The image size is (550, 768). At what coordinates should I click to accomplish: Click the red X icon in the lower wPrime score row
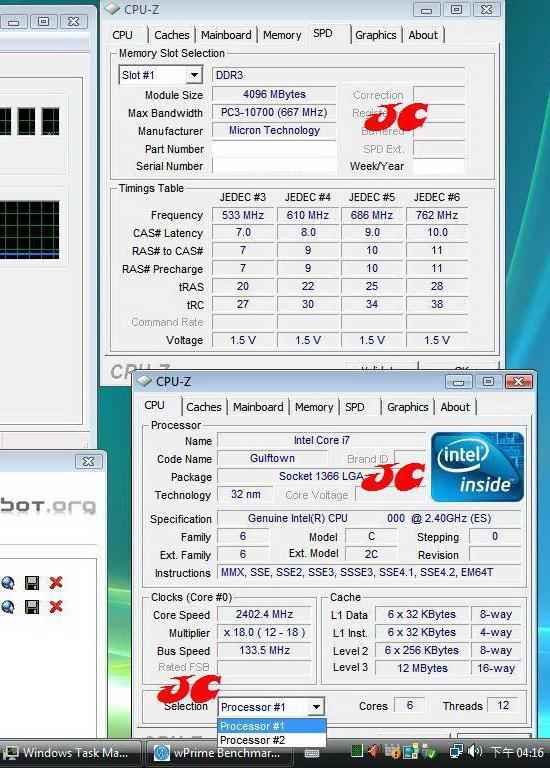click(x=56, y=607)
